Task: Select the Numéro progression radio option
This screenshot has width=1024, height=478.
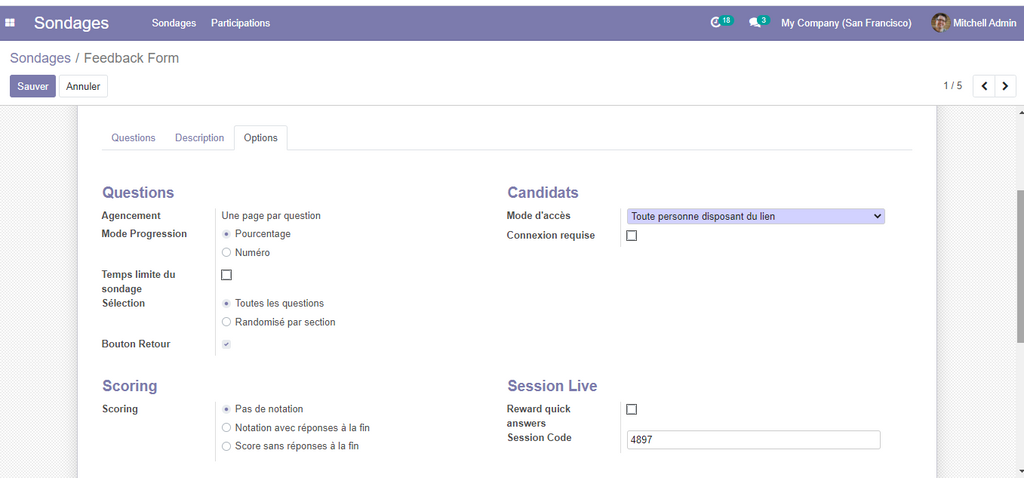Action: [226, 253]
